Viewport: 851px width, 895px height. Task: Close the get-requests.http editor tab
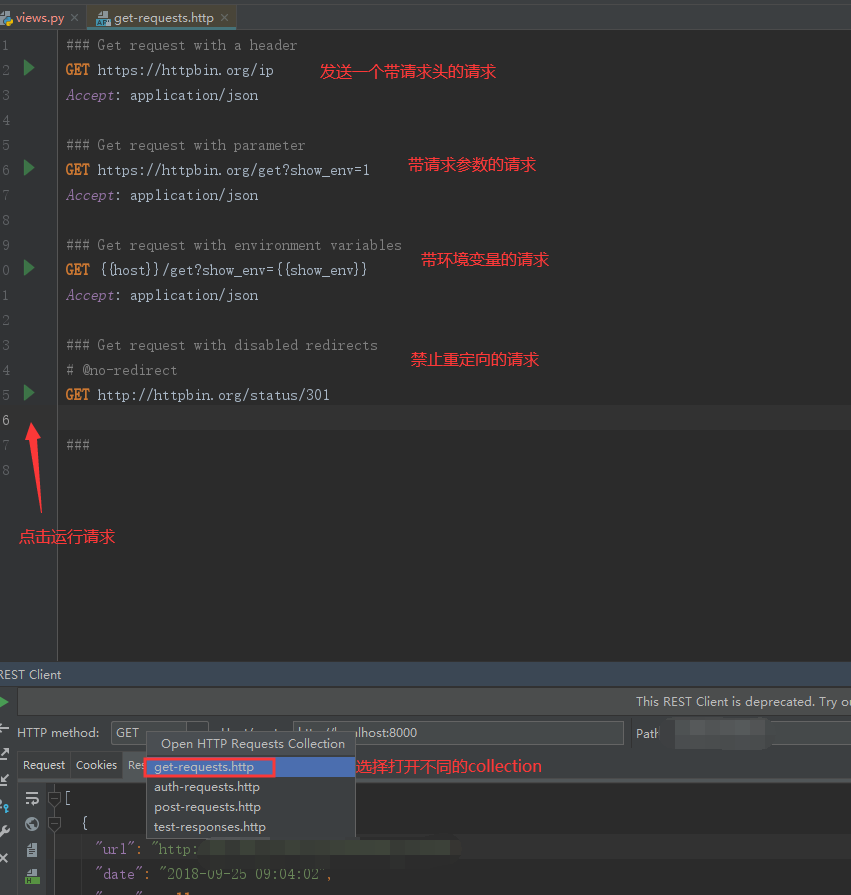pos(225,18)
